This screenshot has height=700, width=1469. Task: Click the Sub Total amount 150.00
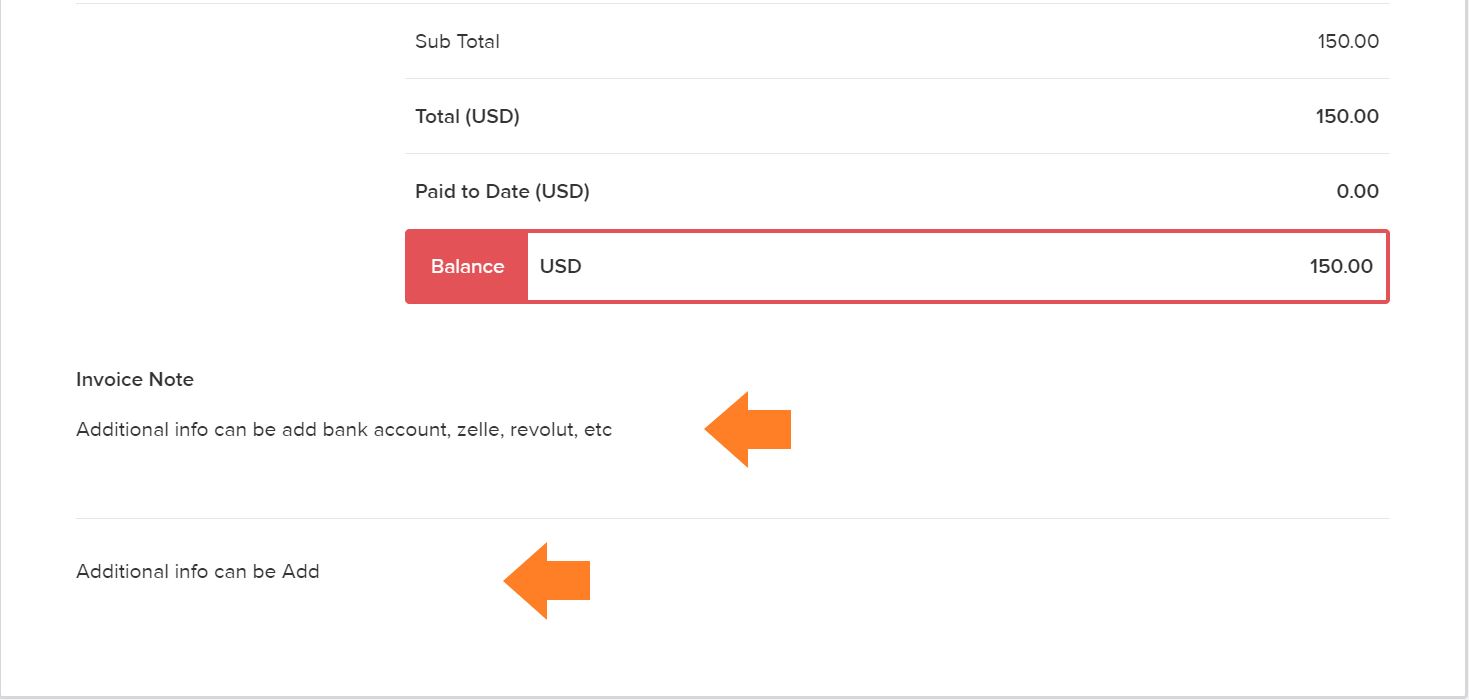coord(1348,42)
